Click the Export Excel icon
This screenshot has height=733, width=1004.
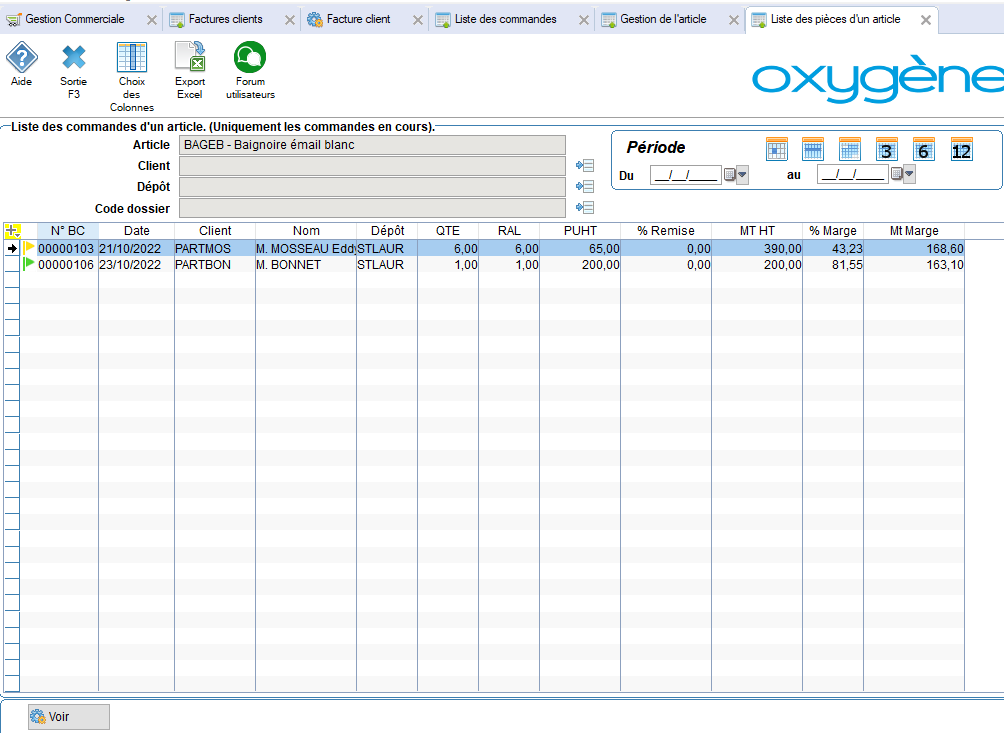(189, 59)
